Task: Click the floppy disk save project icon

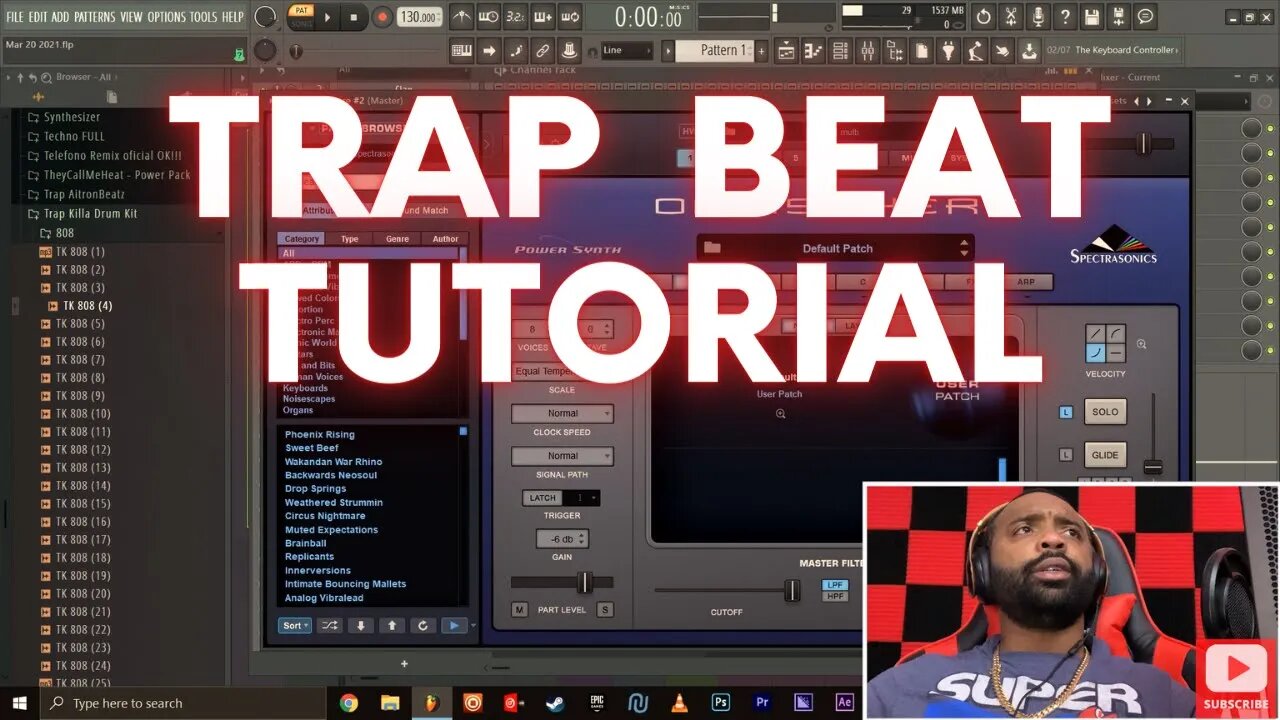Action: (1092, 17)
